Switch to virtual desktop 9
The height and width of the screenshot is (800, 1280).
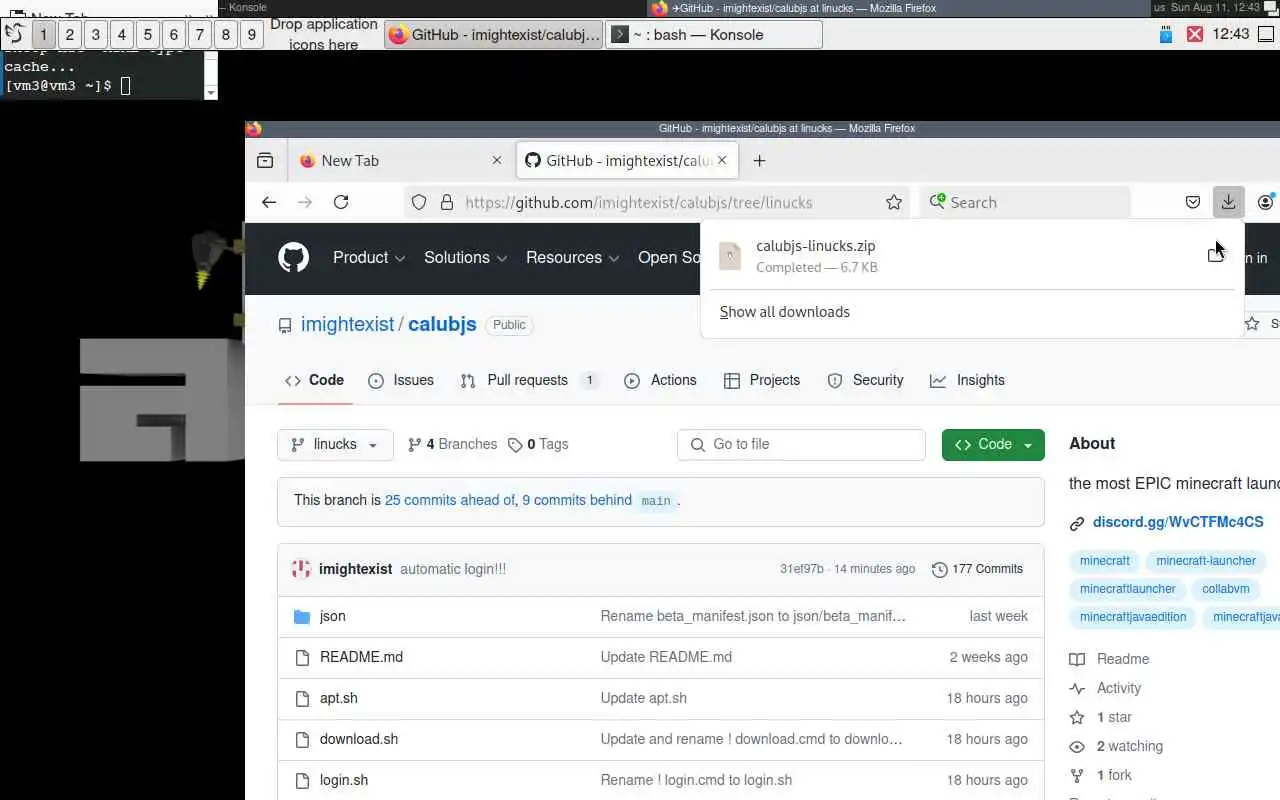pos(251,34)
